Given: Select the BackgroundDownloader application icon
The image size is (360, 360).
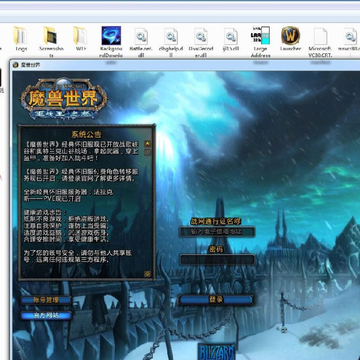Looking at the screenshot, I should 111,36.
